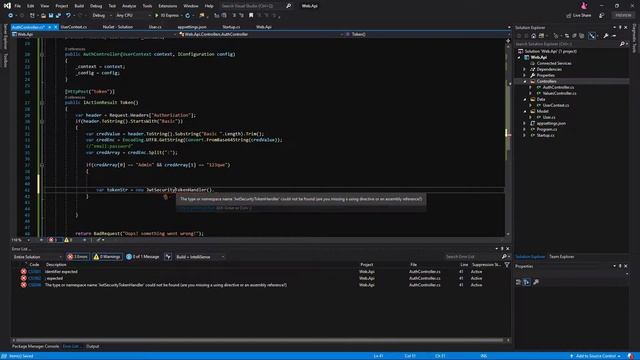Open the Debug configuration dropdown
Image resolution: width=640 pixels, height=360 pixels.
coord(101,16)
